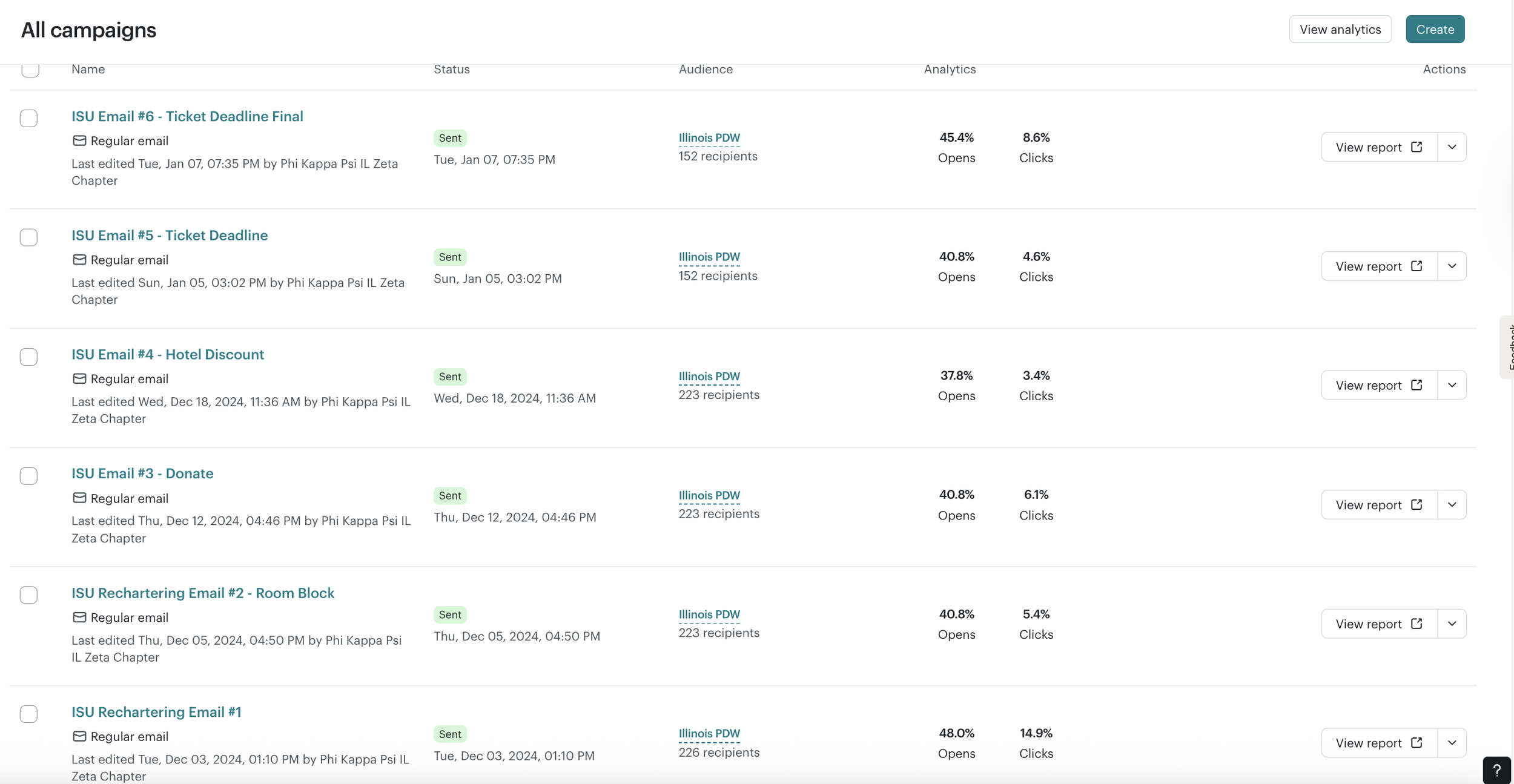Image resolution: width=1514 pixels, height=784 pixels.
Task: Click the envelope icon beside ISU Email #4 Hotel Discount
Action: click(79, 378)
